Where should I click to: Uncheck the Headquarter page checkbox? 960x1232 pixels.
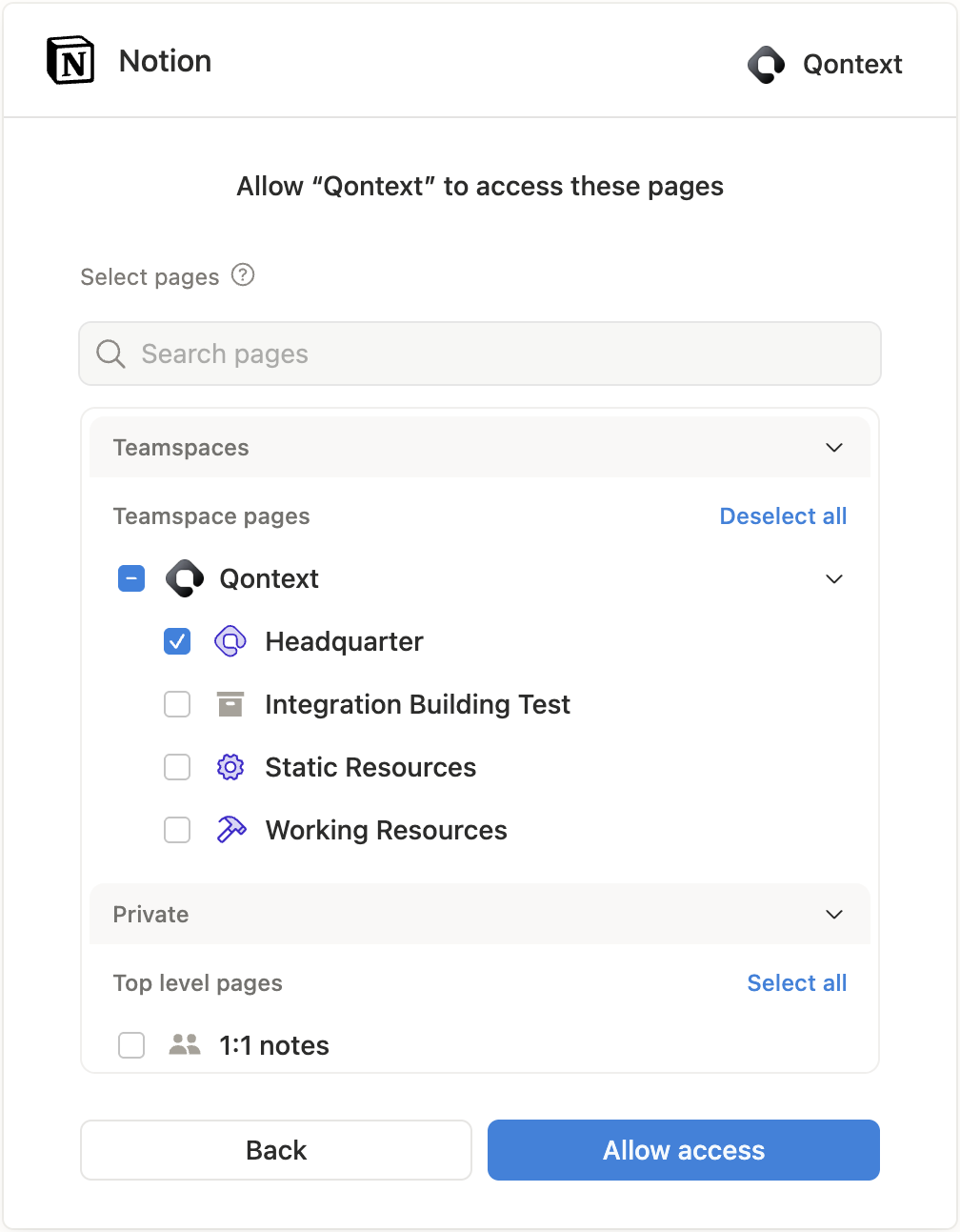[176, 641]
